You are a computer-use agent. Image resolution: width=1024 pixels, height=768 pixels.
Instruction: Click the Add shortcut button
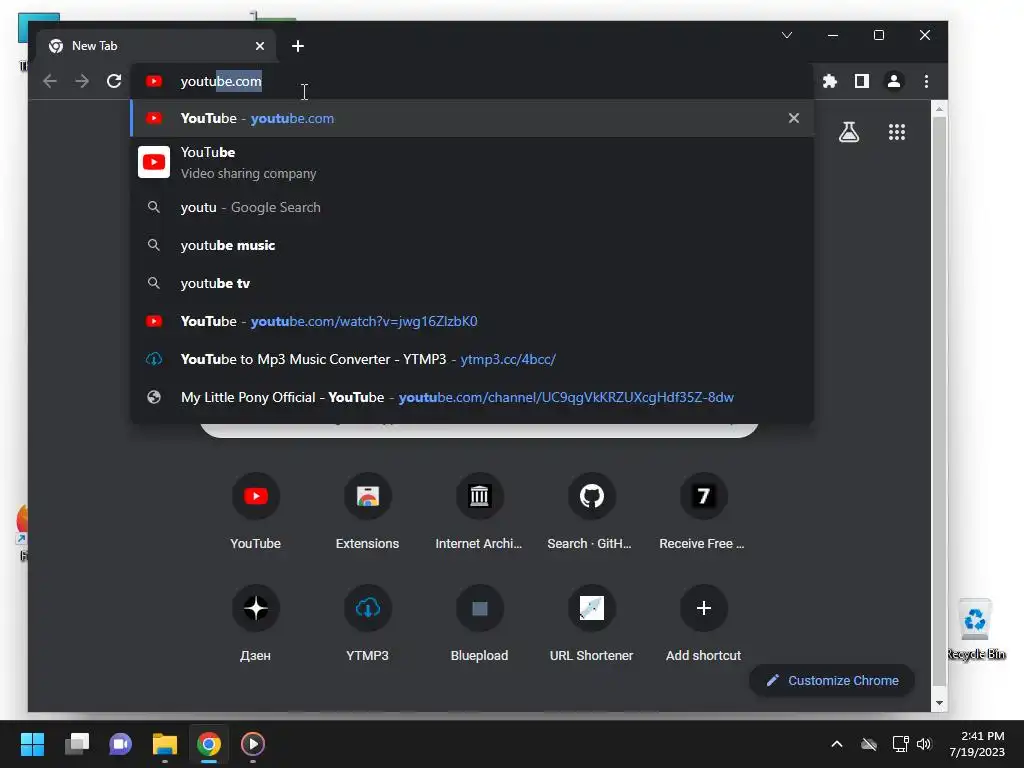click(703, 624)
